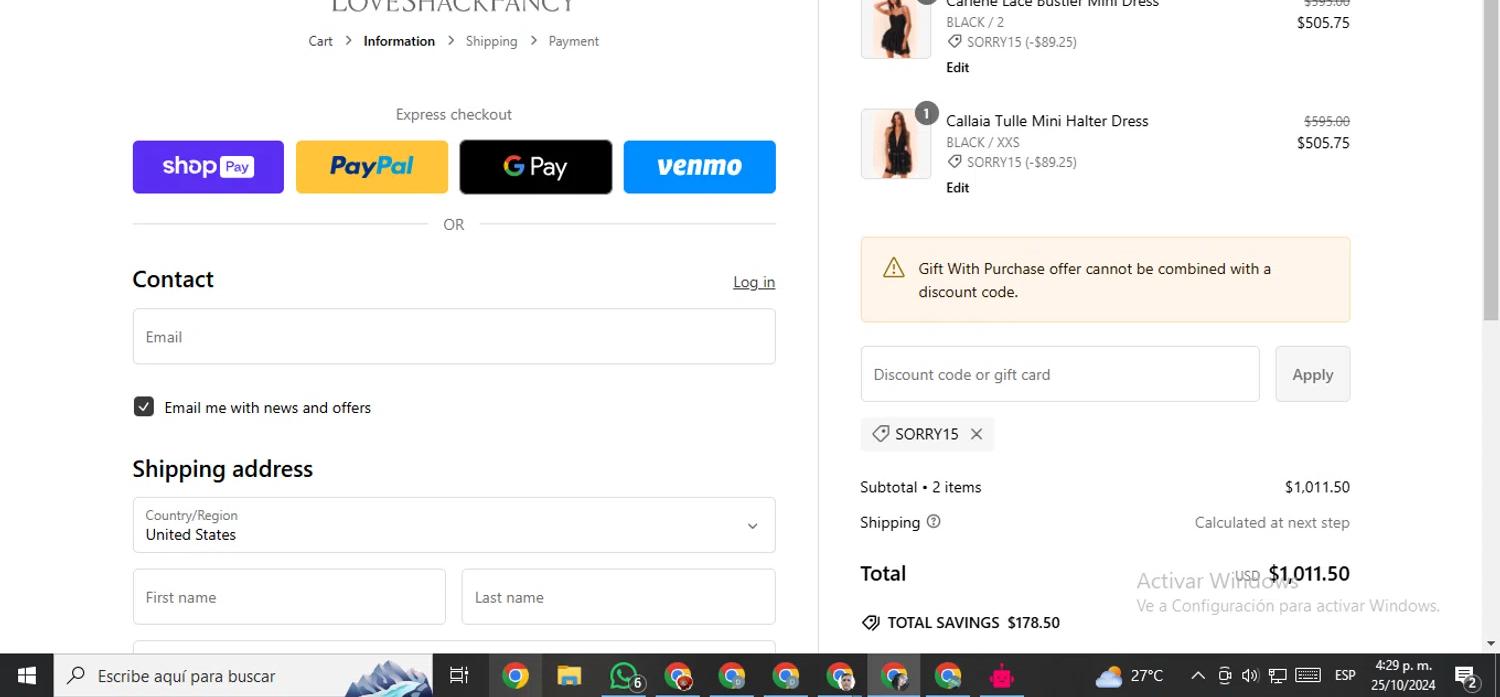Click the 'Callaia Tulle Mini Halter Dress' title
Image resolution: width=1500 pixels, height=697 pixels.
point(1047,121)
